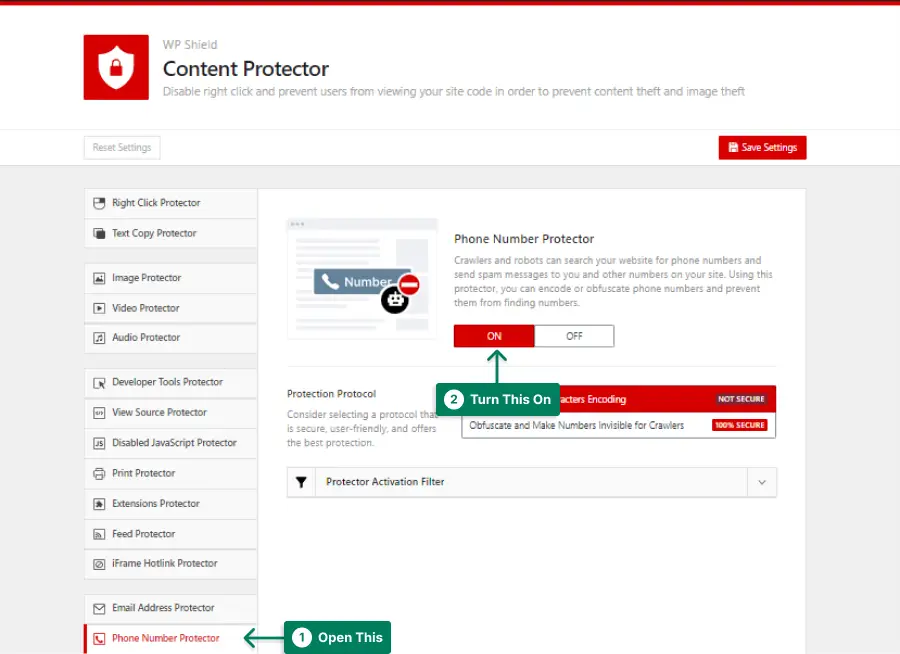Switch Phone Number Protector OFF
Viewport: 900px width, 654px height.
tap(574, 336)
